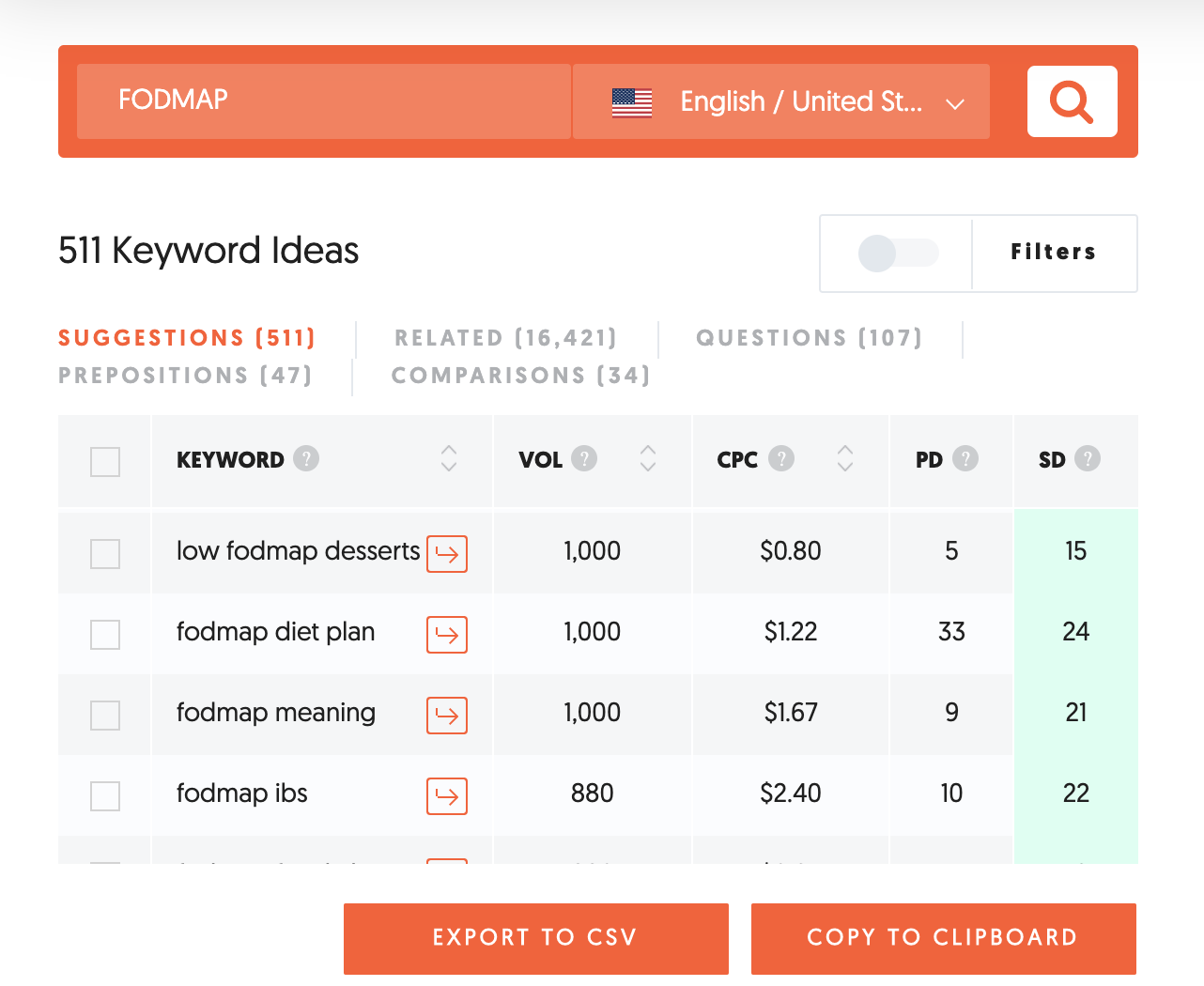
Task: Switch to the QUESTIONS (107) tab
Action: 809,338
